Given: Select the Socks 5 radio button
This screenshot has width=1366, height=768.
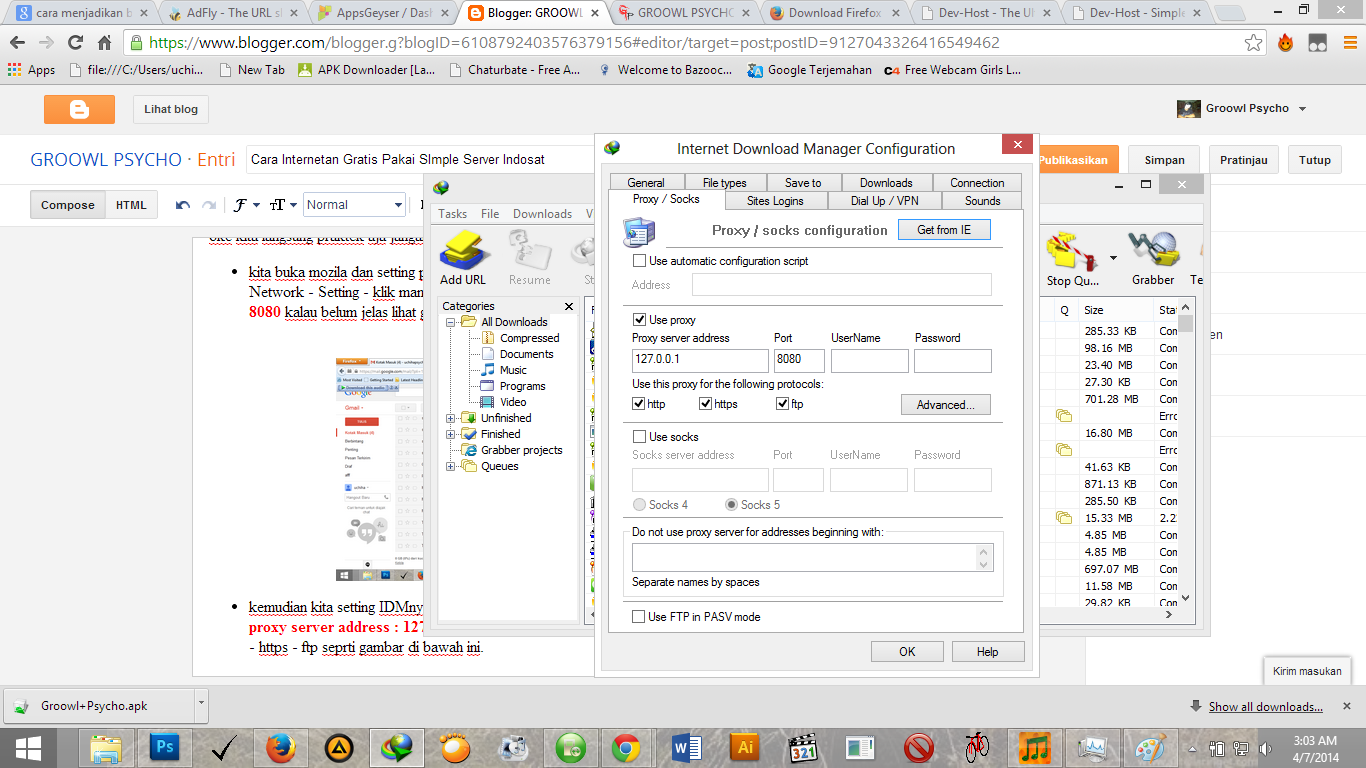Looking at the screenshot, I should click(731, 505).
